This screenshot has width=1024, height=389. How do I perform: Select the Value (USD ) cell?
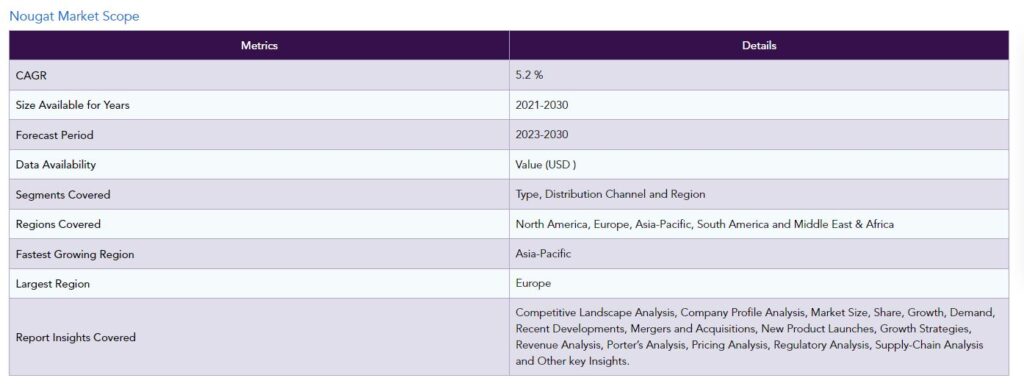point(759,164)
